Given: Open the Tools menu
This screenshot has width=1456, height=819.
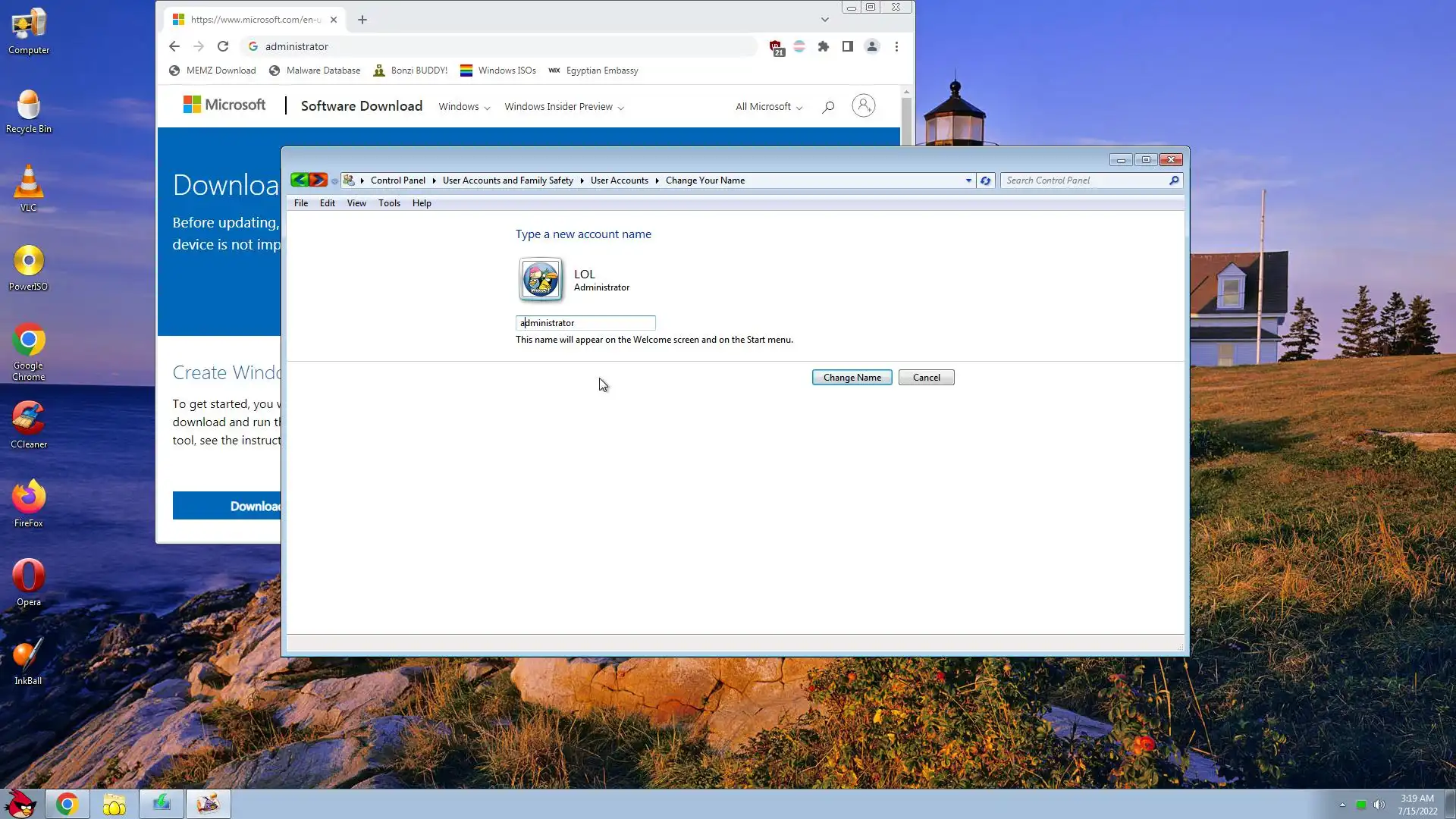Looking at the screenshot, I should tap(389, 203).
